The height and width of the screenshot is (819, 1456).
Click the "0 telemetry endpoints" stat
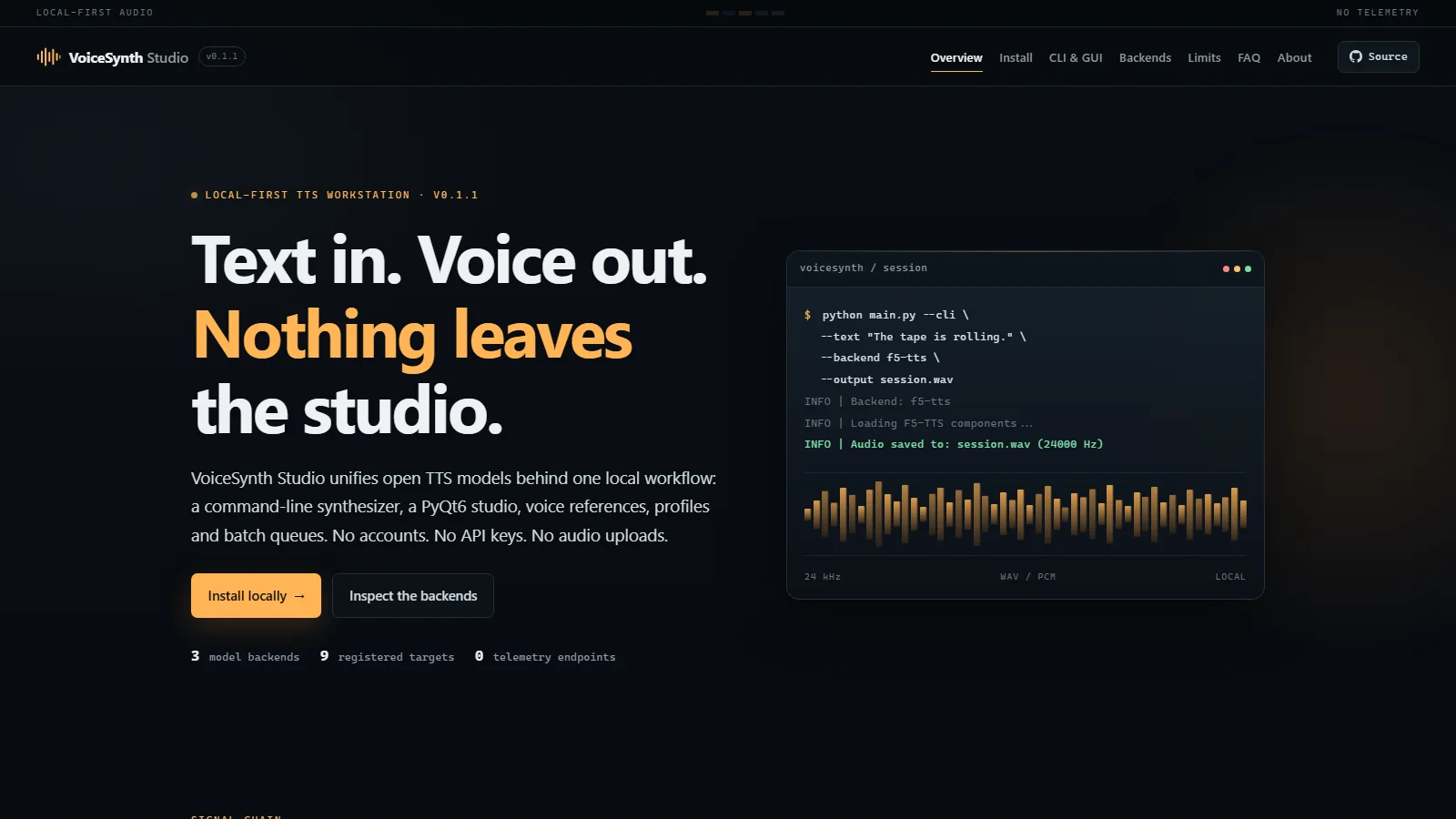coord(545,656)
